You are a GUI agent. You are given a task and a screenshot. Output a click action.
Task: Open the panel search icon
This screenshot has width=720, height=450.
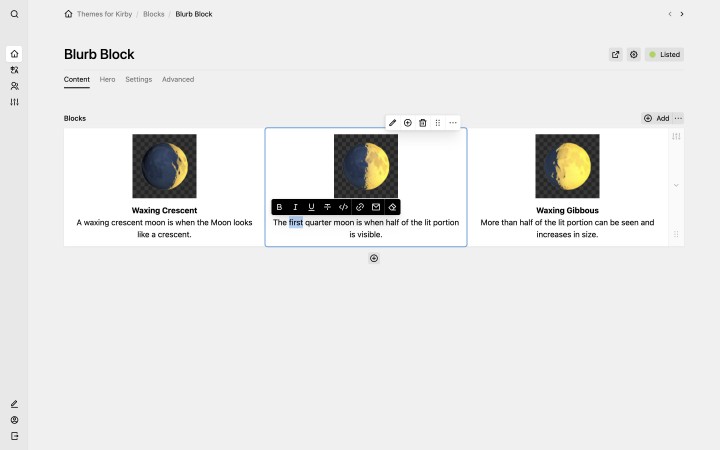click(14, 14)
